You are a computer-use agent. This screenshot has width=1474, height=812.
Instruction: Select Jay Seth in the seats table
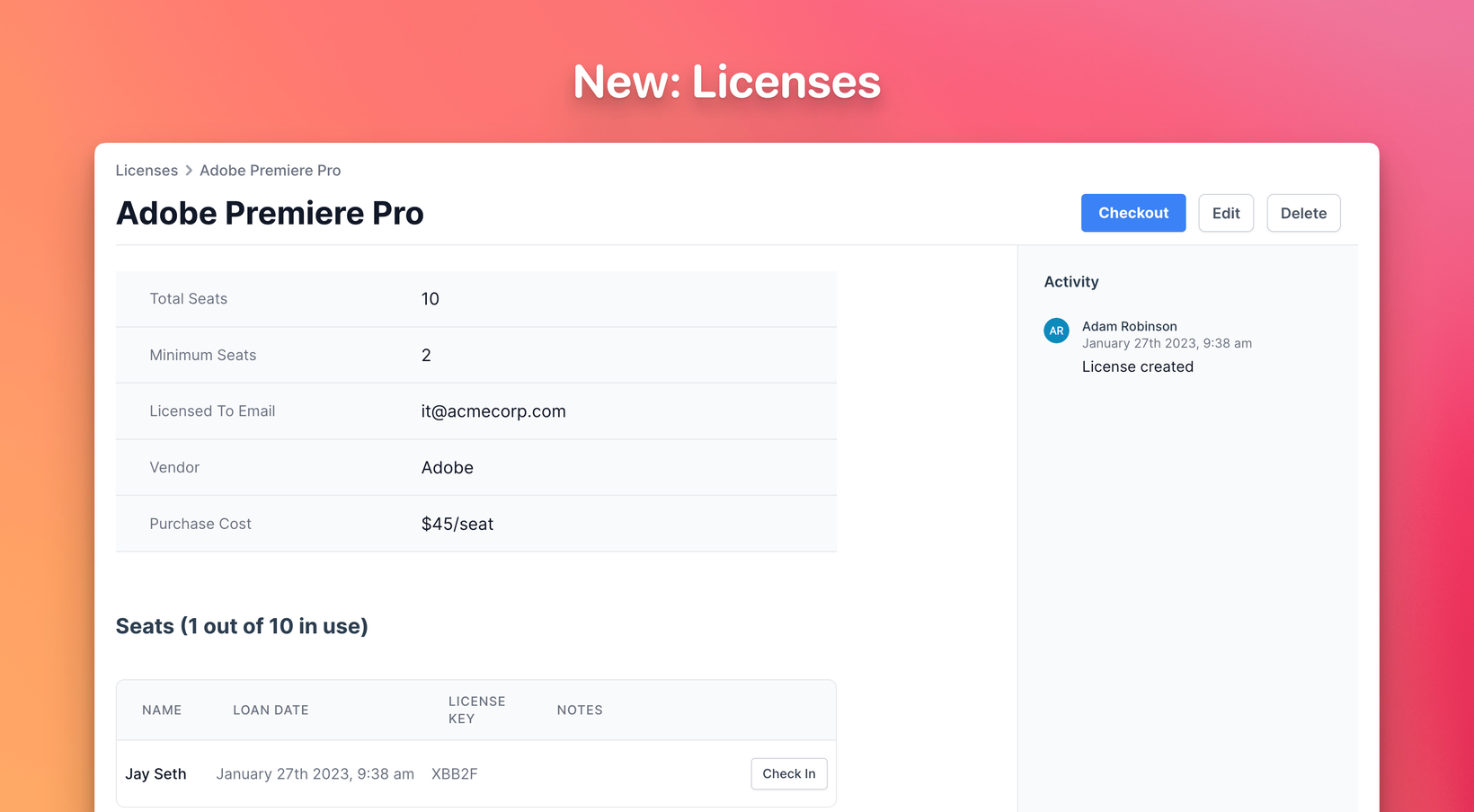pyautogui.click(x=155, y=773)
